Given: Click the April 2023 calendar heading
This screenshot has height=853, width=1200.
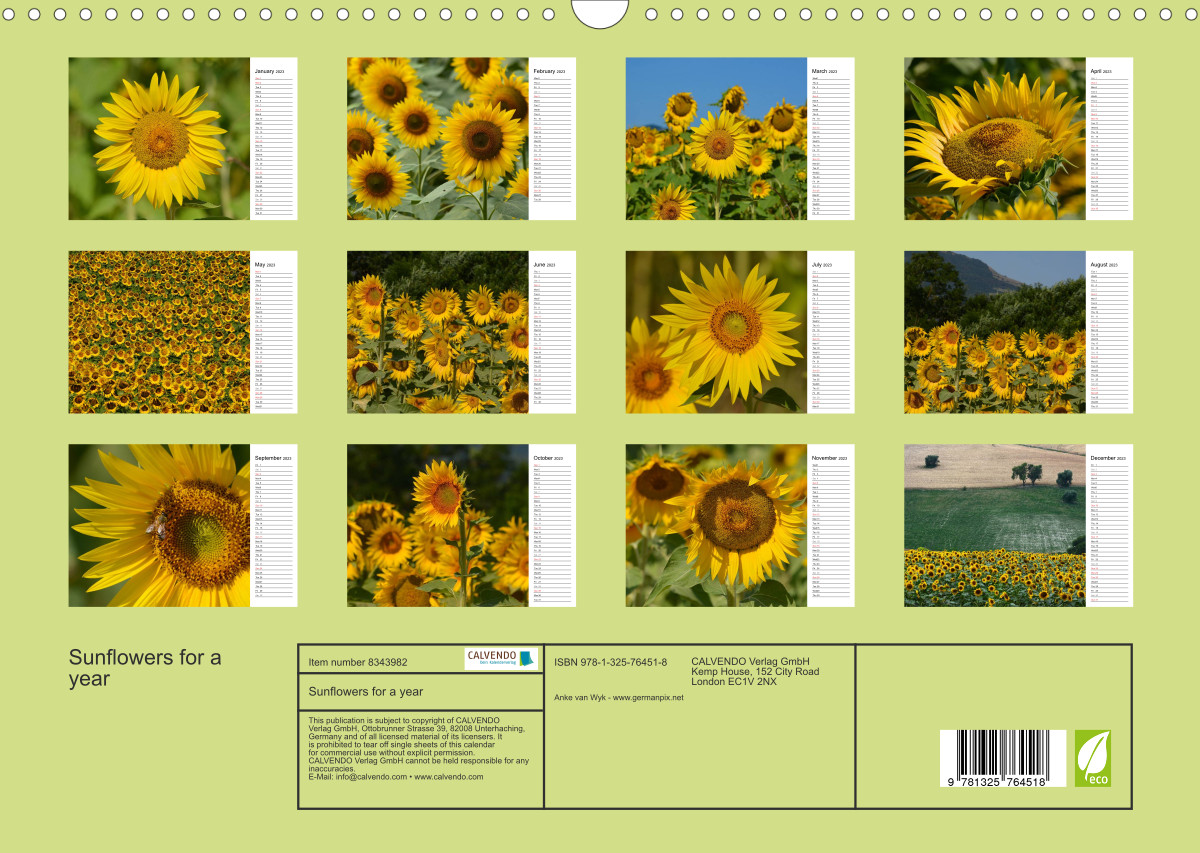Looking at the screenshot, I should (1101, 72).
